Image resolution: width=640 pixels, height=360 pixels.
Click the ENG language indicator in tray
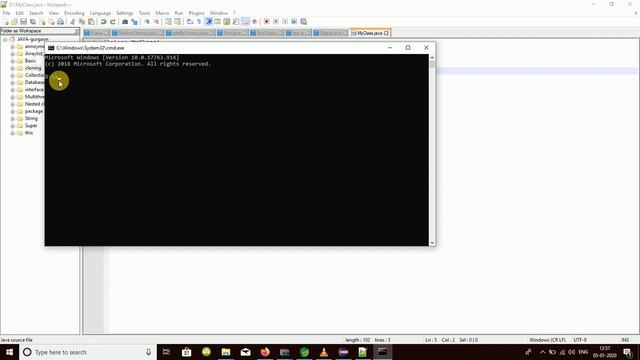(x=583, y=352)
